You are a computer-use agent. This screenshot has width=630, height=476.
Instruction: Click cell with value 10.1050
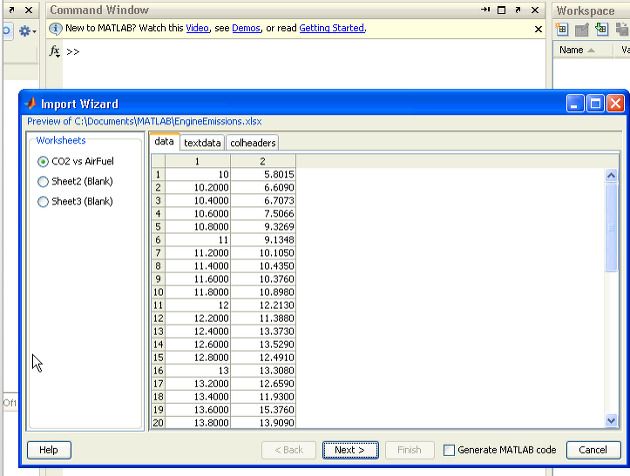(x=263, y=253)
